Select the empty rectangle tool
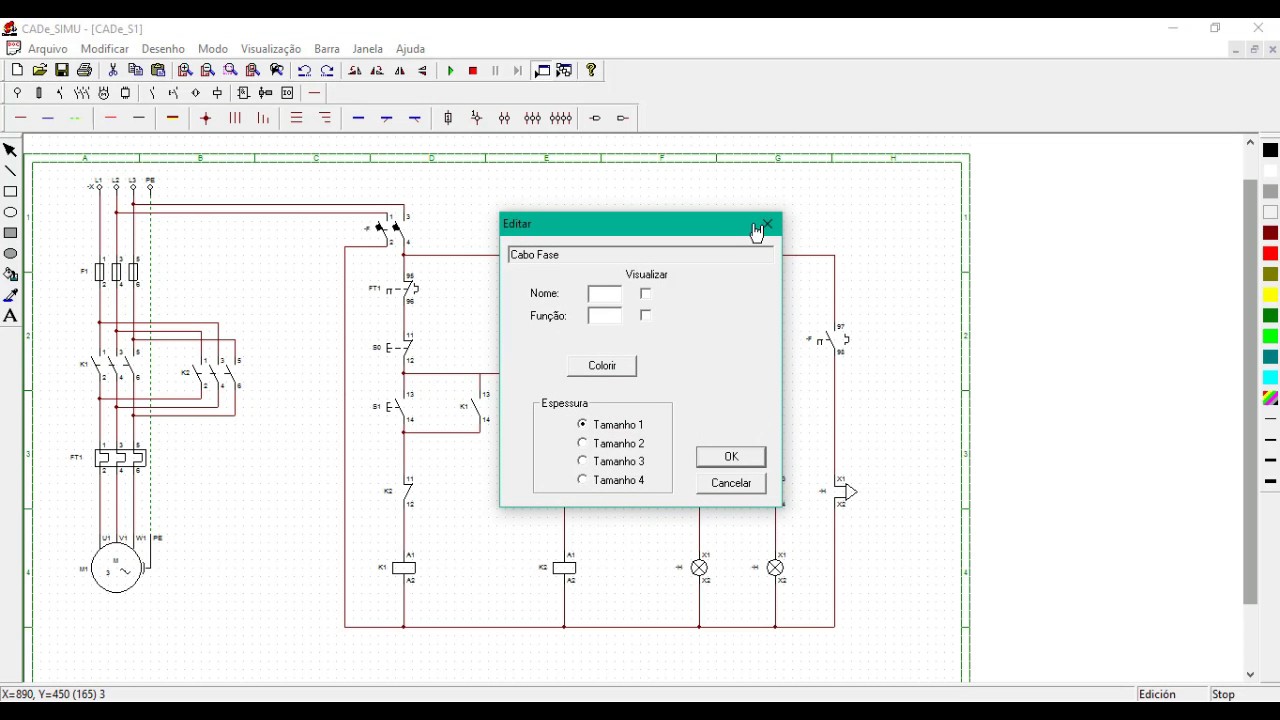 (10, 192)
